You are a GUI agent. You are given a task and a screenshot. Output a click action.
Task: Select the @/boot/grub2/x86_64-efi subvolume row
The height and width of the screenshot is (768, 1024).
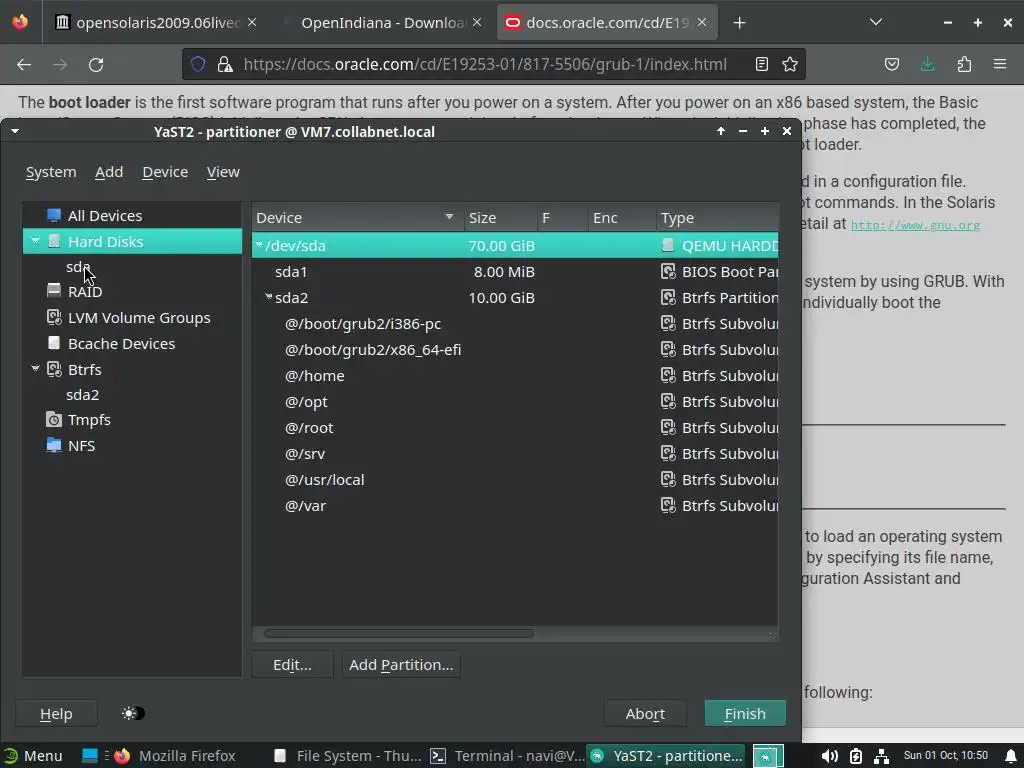click(x=515, y=349)
